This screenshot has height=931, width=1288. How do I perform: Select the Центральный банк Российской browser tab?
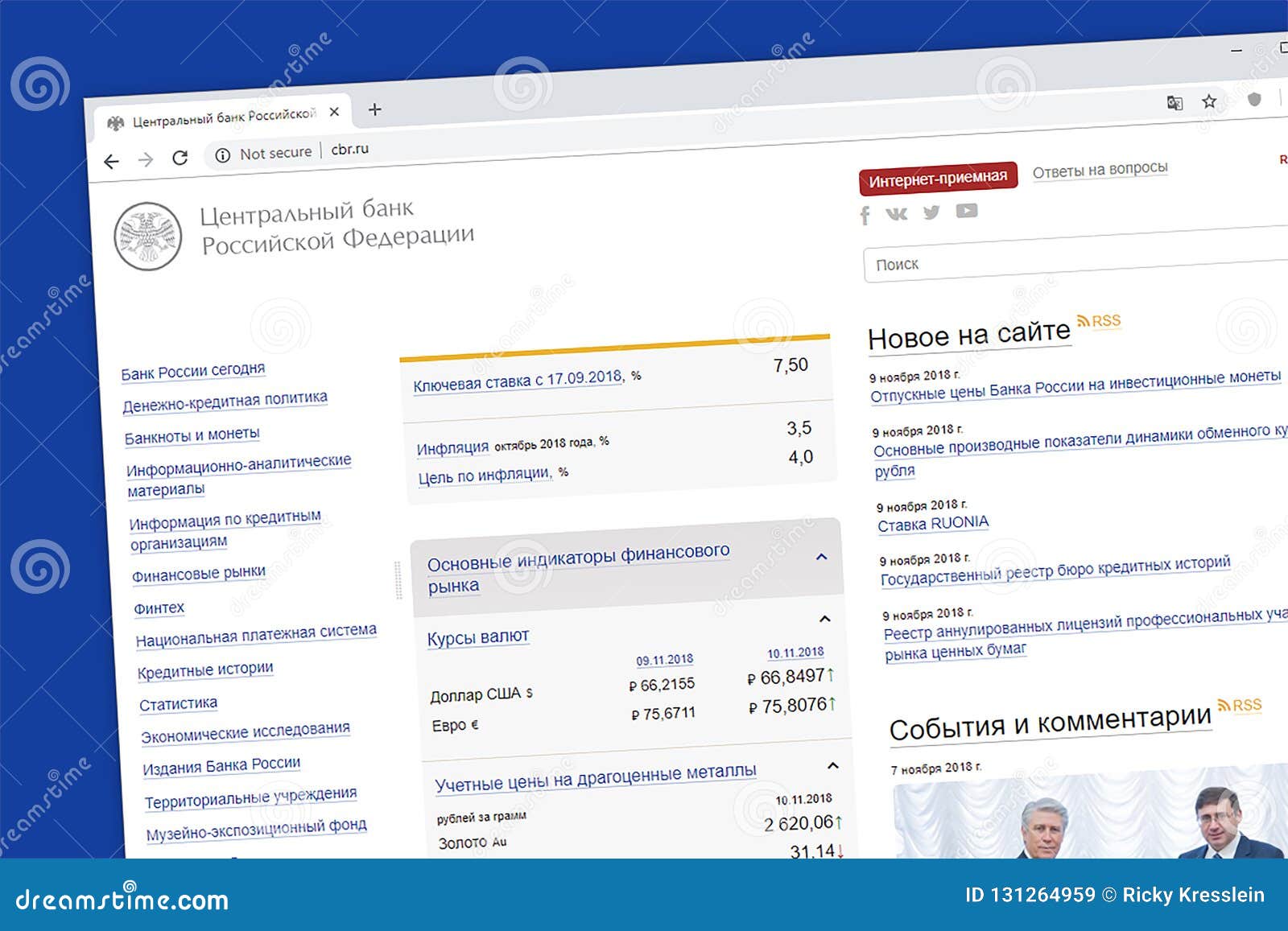[223, 118]
